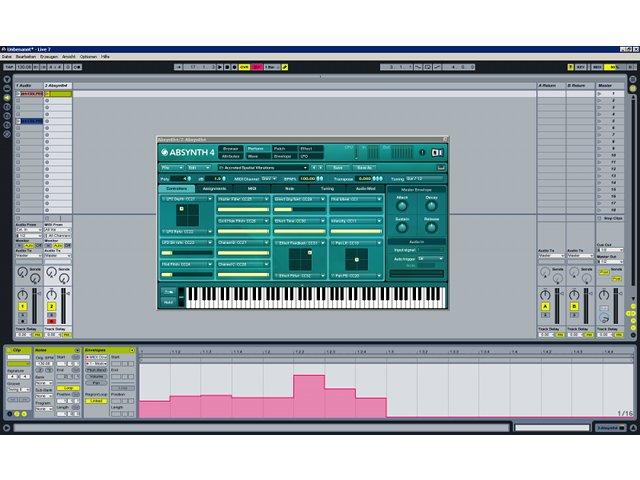Open the Optionen menu
Image resolution: width=640 pixels, height=480 pixels.
(x=88, y=57)
